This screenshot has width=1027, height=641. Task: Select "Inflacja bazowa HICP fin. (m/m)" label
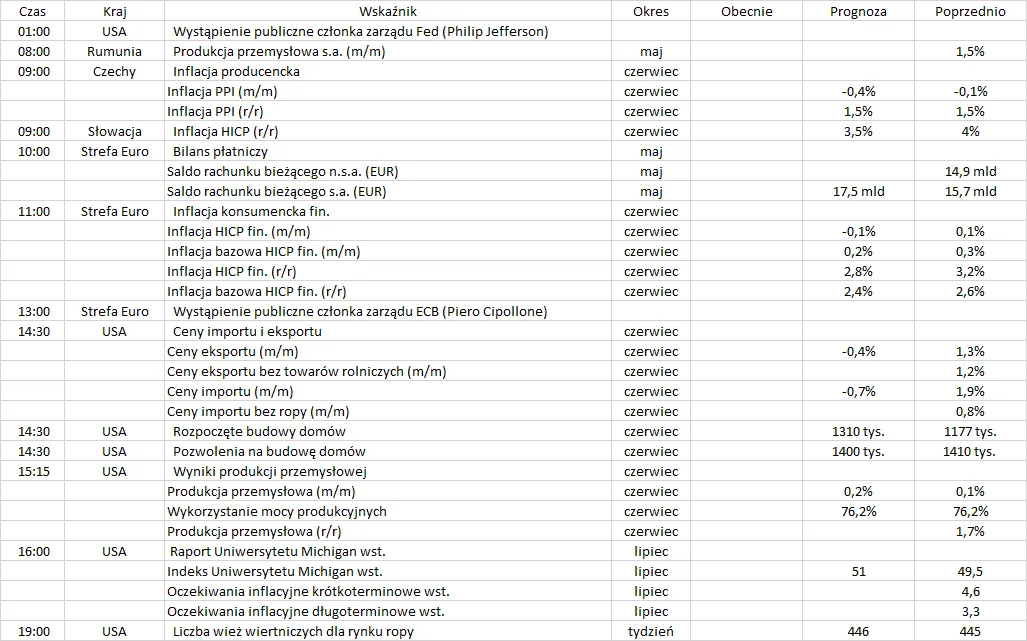263,251
